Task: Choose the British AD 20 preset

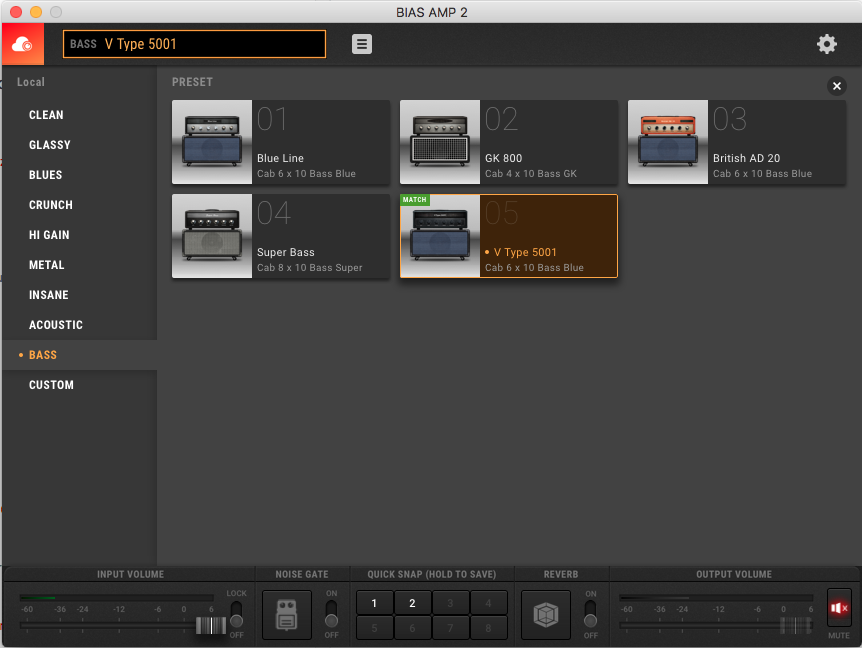Action: pyautogui.click(x=736, y=142)
